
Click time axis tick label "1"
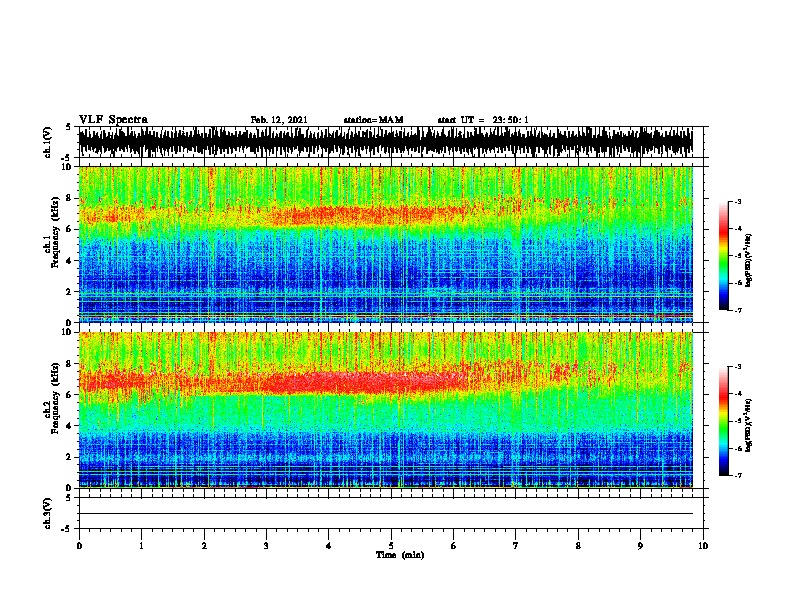click(141, 546)
